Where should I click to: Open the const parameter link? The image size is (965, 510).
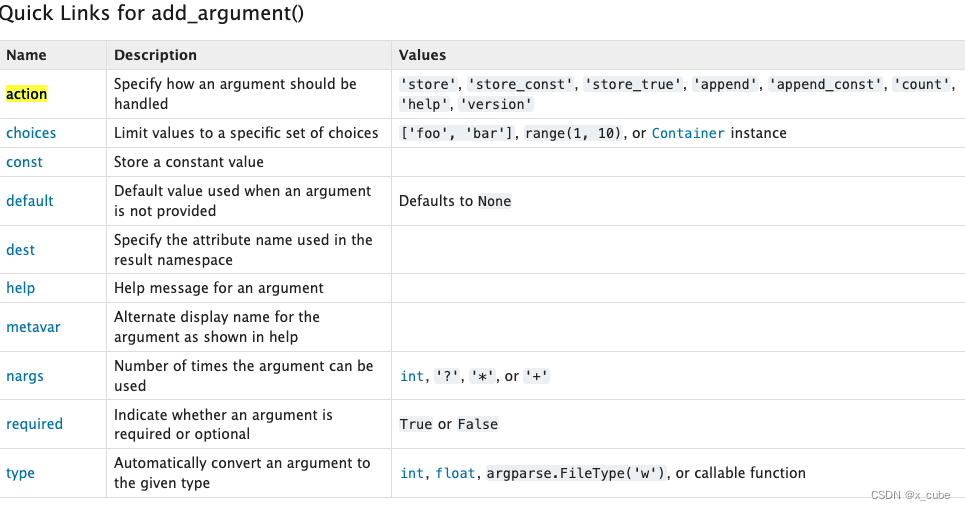[24, 162]
